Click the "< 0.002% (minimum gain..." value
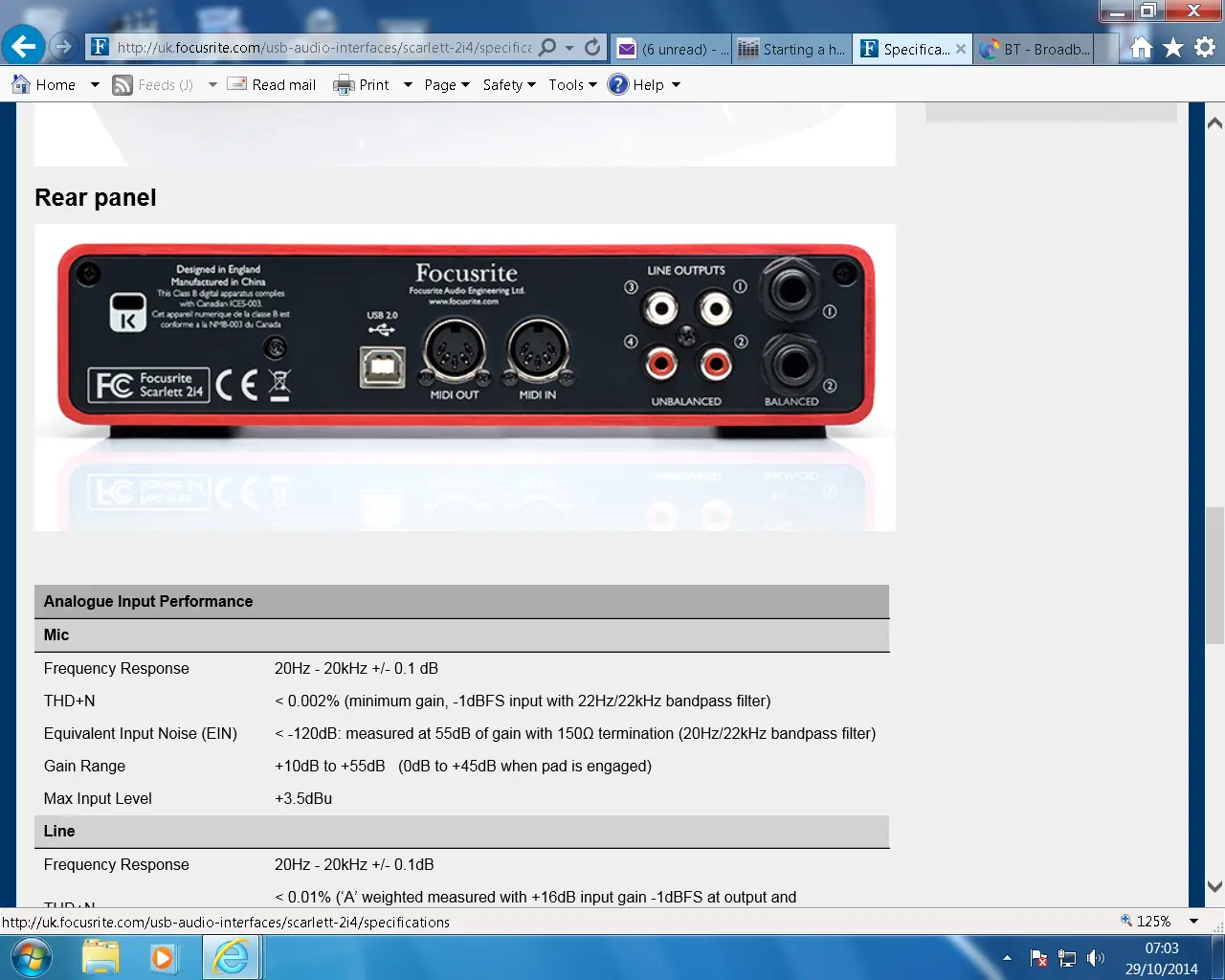The height and width of the screenshot is (980, 1225). [523, 701]
